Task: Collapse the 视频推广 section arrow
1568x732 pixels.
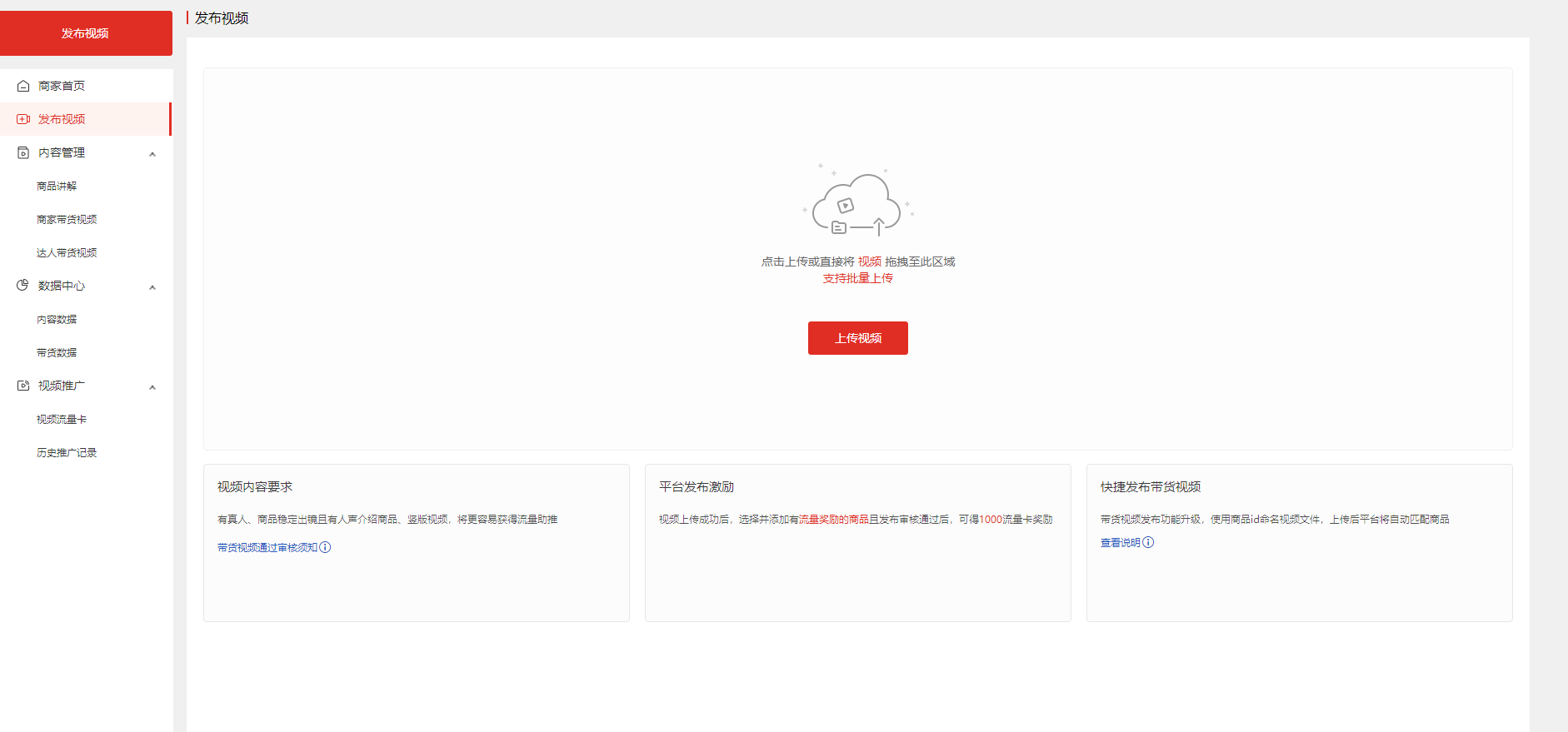Action: [152, 387]
